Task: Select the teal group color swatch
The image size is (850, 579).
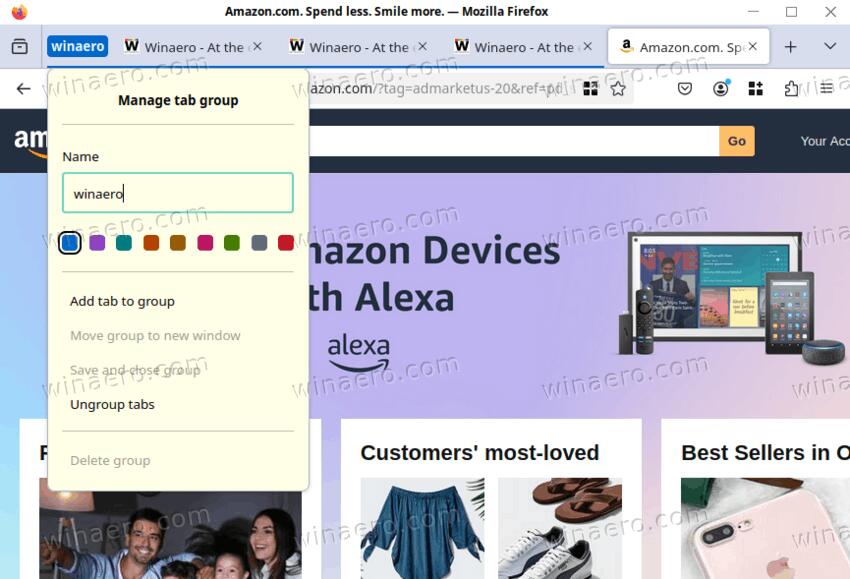Action: [124, 243]
